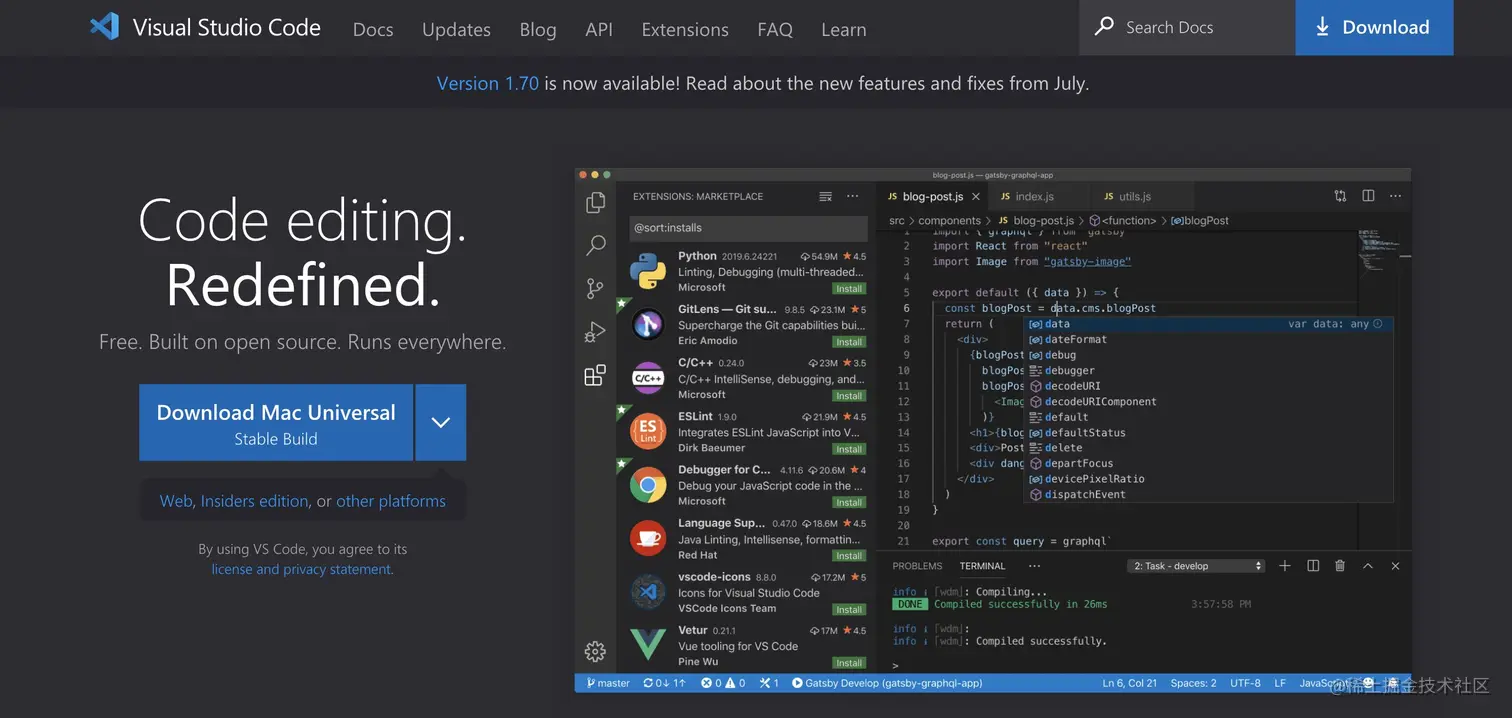Click the split editor icon
The image size is (1512, 718).
pyautogui.click(x=1368, y=196)
